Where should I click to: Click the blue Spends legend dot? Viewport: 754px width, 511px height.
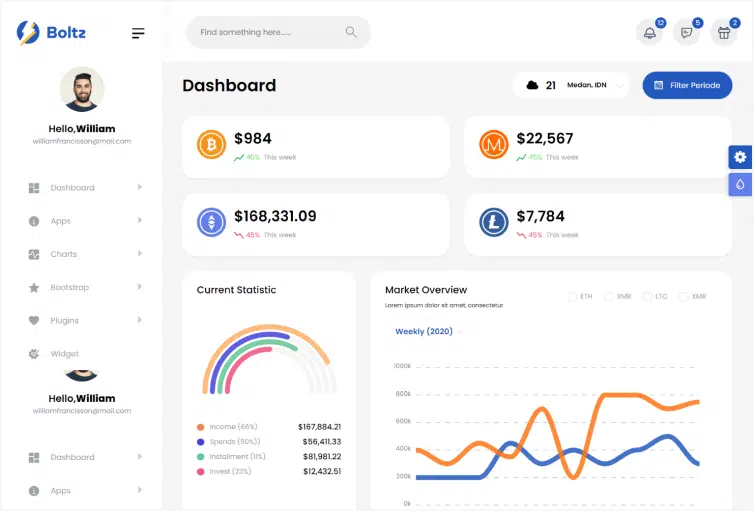[x=201, y=442]
